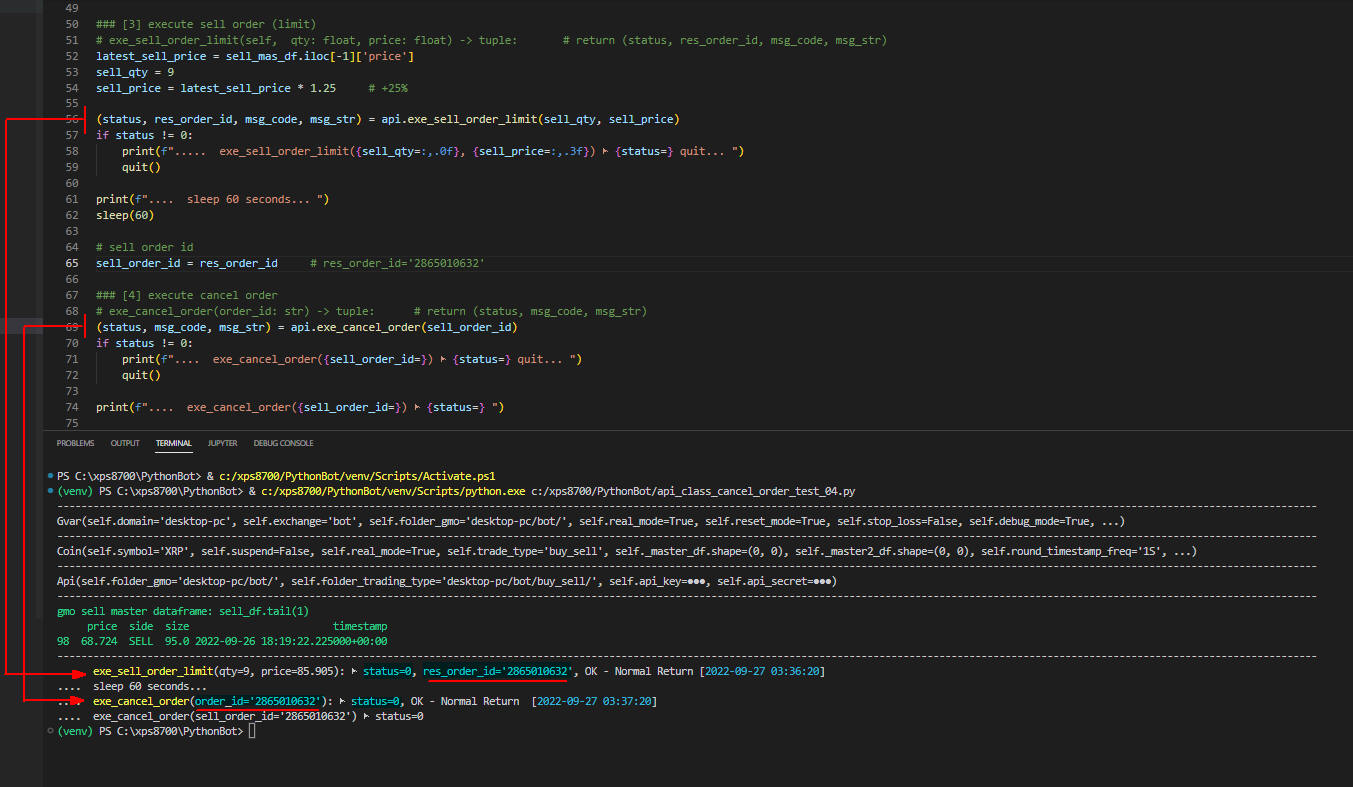
Task: Follow the venv/Scripts/python.exe path link
Action: click(x=393, y=492)
